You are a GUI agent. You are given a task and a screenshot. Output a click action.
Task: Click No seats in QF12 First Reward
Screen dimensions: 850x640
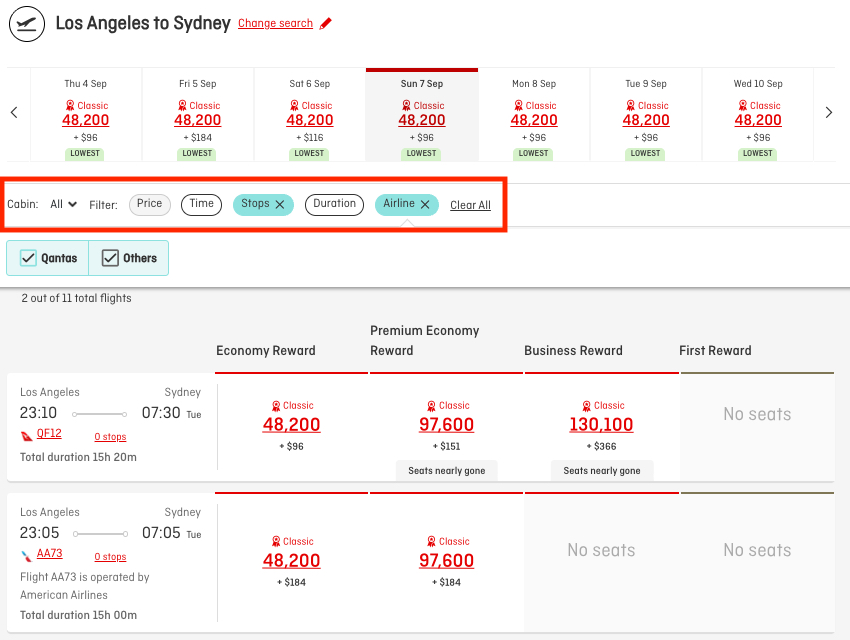click(x=757, y=415)
